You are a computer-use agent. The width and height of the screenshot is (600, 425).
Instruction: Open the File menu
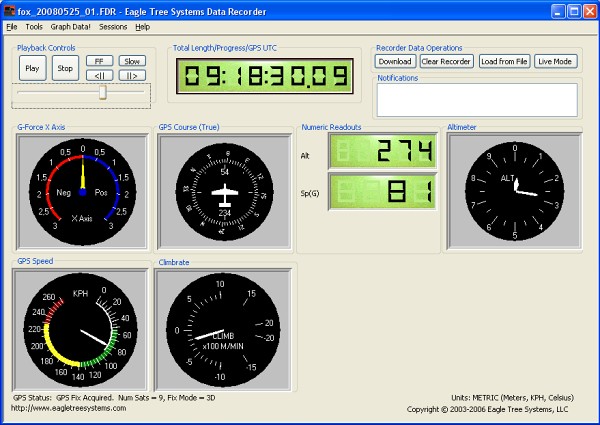pos(12,26)
